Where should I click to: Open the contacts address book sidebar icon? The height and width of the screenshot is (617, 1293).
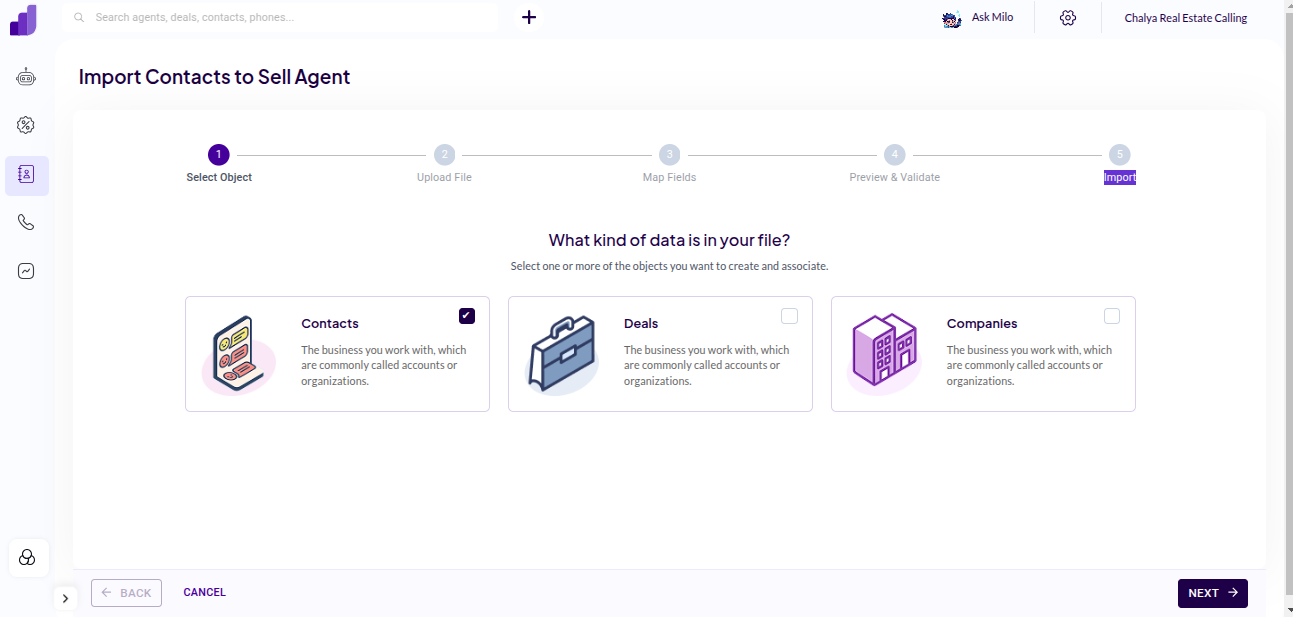click(26, 174)
